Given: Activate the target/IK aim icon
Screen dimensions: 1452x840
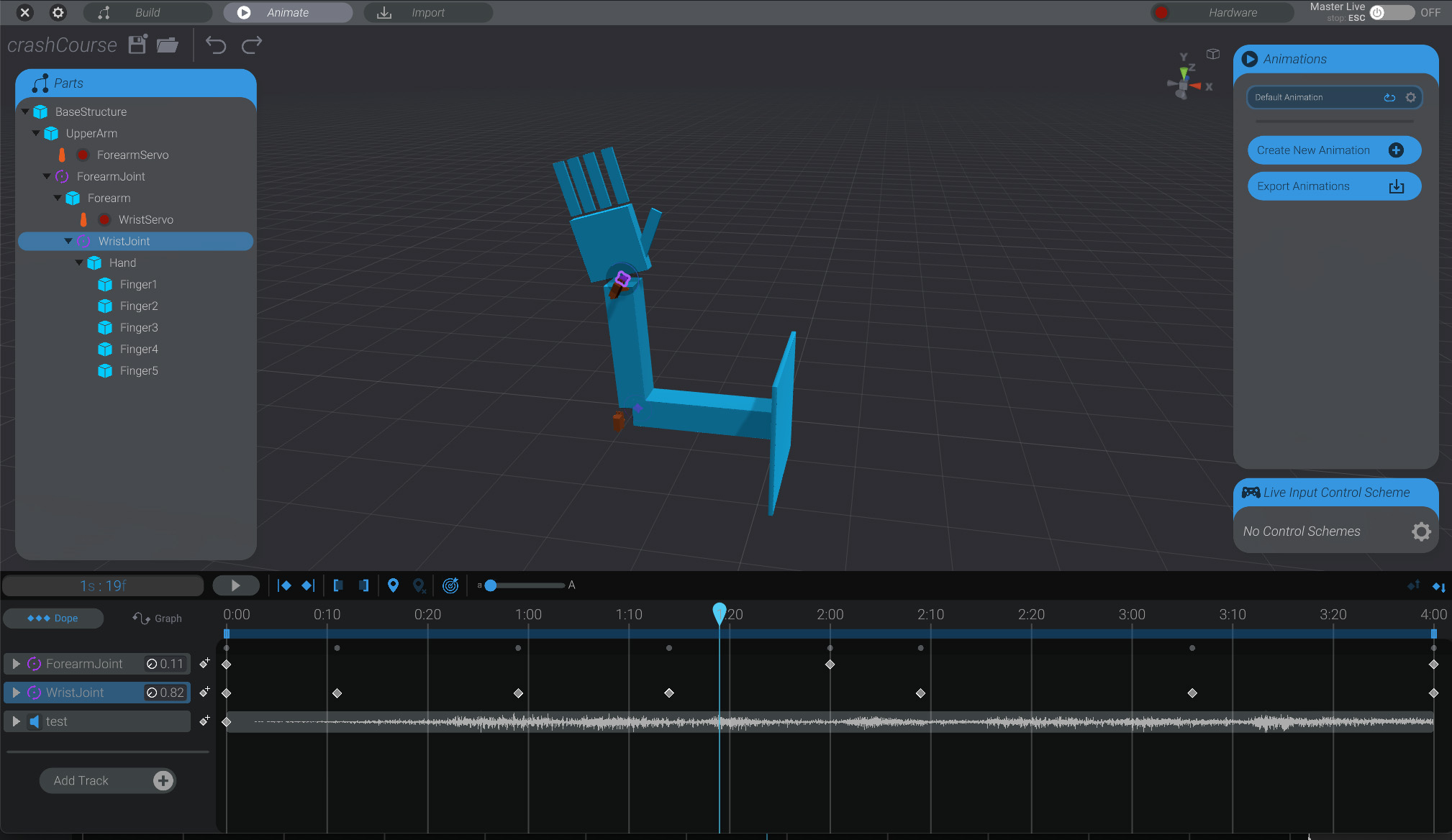Looking at the screenshot, I should (x=450, y=585).
